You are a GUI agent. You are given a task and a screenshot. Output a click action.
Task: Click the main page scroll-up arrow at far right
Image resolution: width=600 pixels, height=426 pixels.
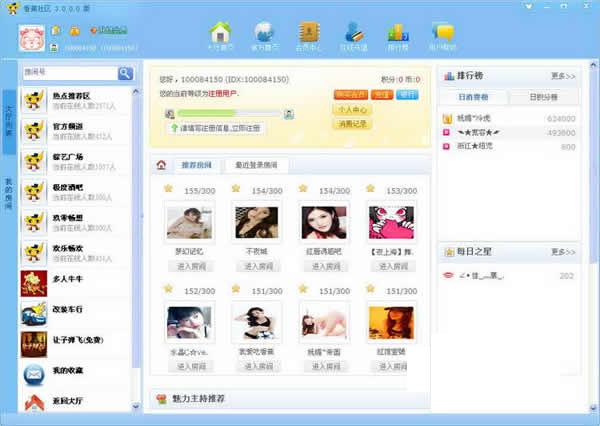[x=593, y=65]
